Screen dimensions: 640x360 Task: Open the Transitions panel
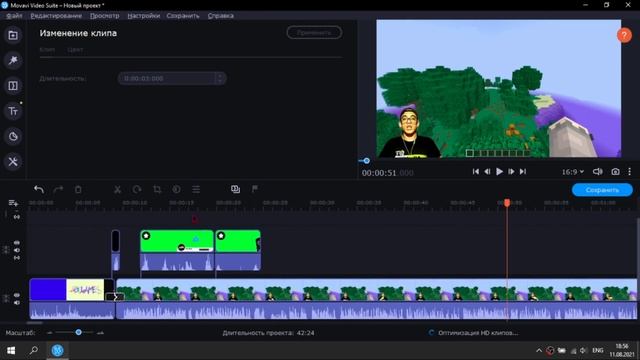pos(13,86)
